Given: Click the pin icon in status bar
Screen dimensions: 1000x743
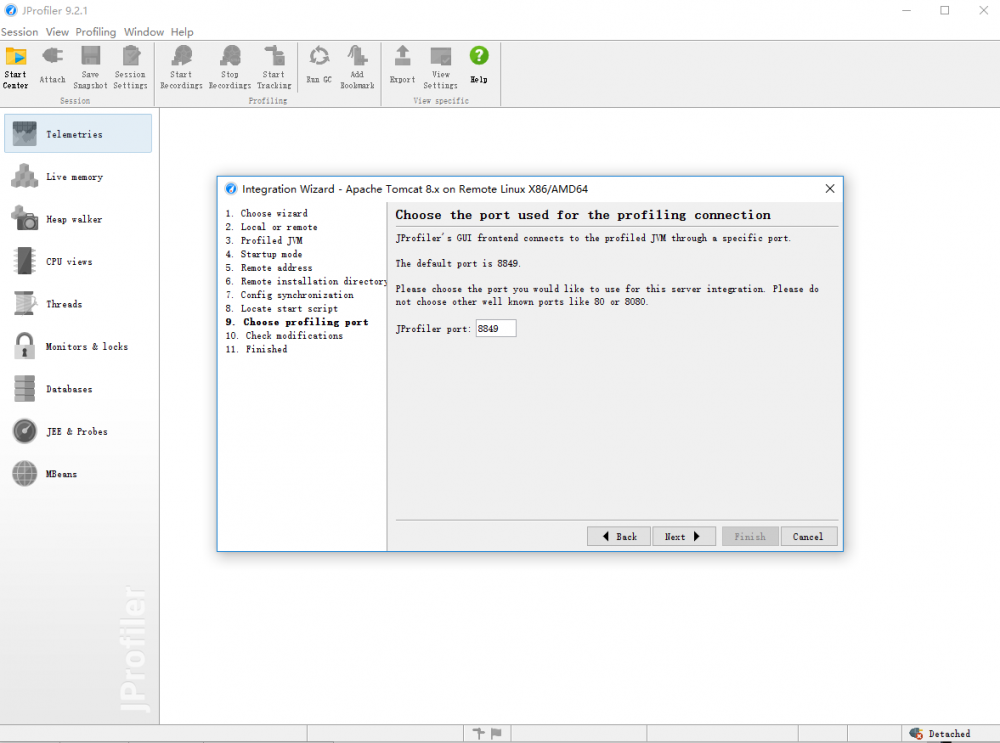Looking at the screenshot, I should [x=478, y=733].
